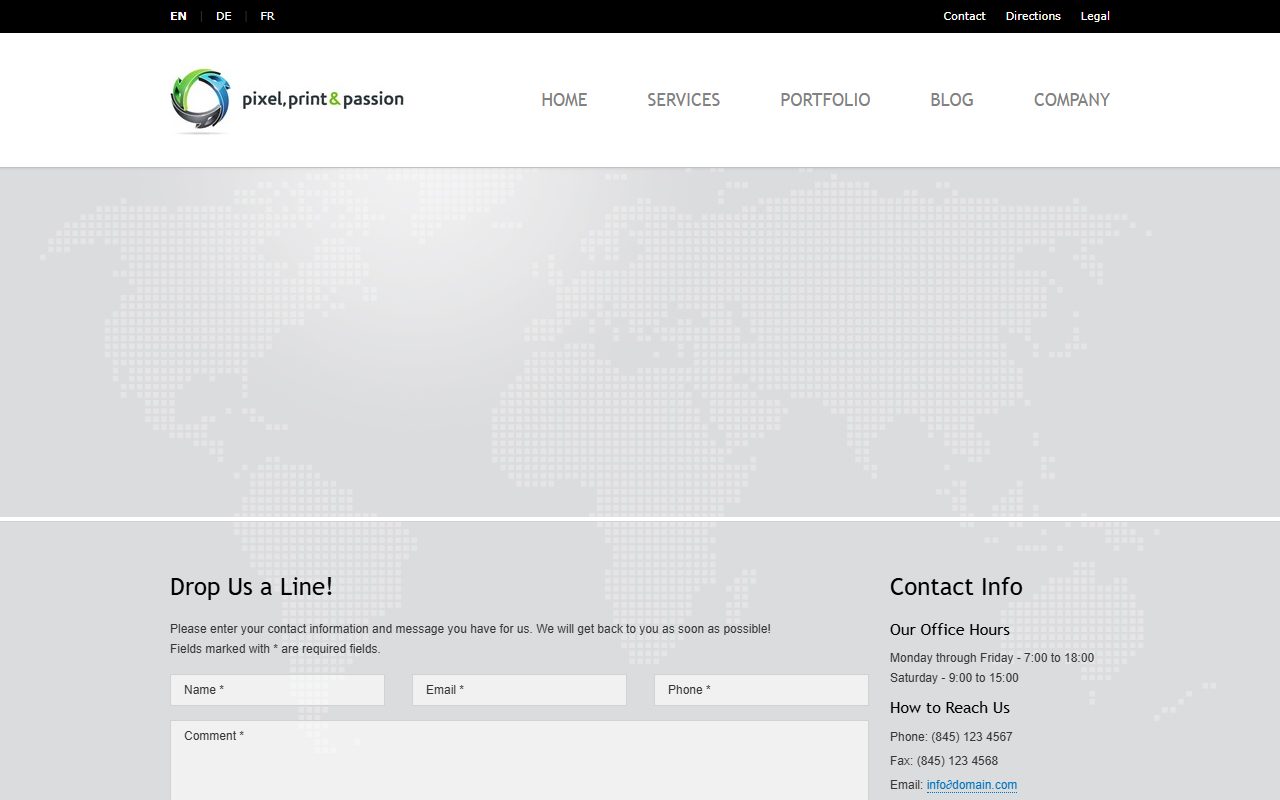Click into the Comment text area

click(519, 760)
